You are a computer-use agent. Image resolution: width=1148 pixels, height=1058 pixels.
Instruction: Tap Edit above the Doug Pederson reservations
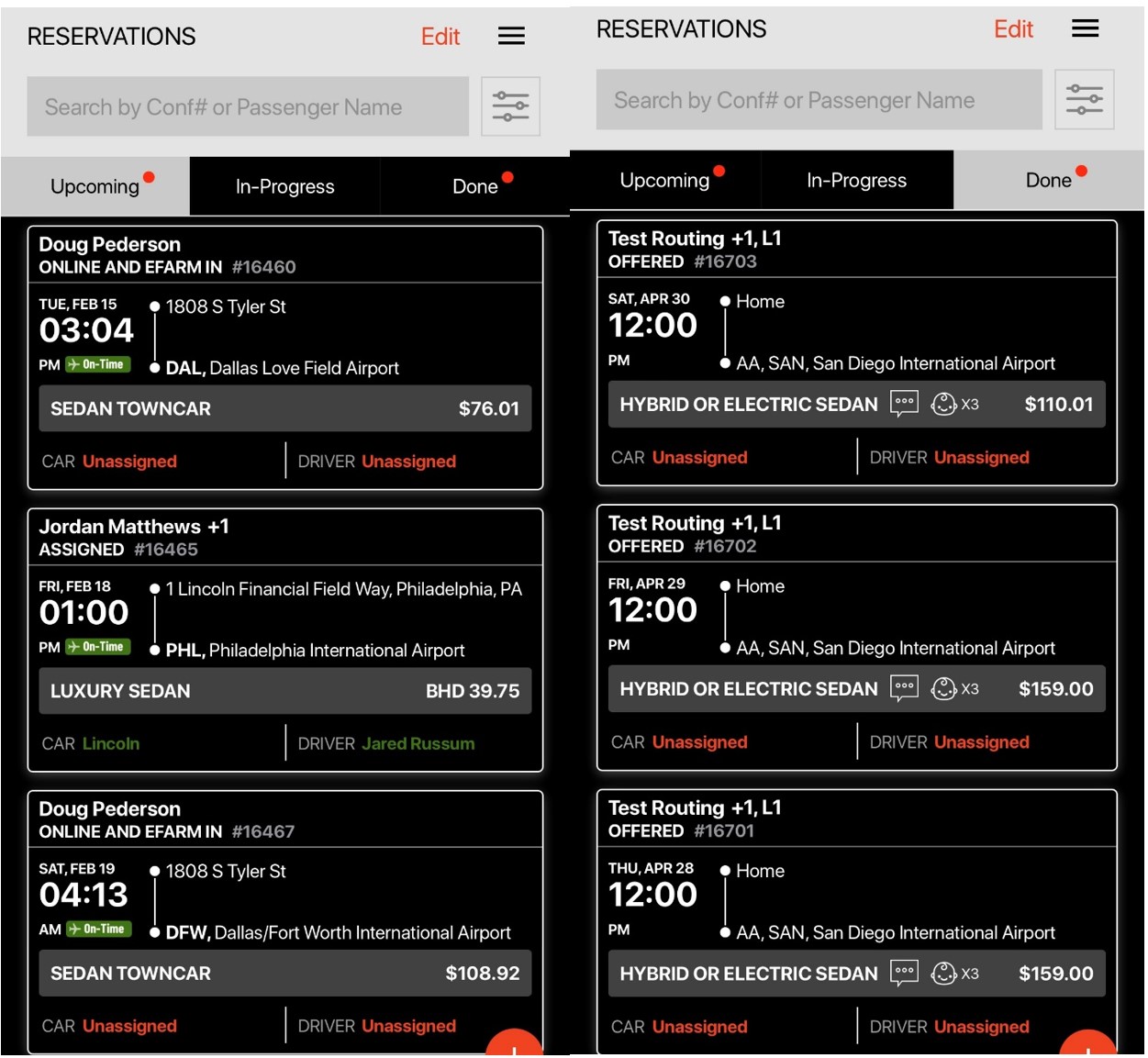(440, 37)
